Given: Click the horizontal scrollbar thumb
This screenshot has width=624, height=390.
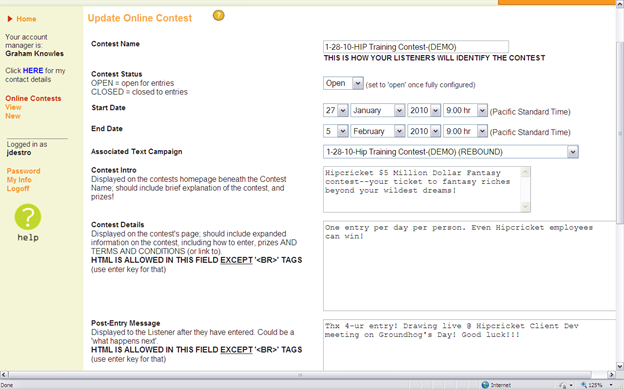Looking at the screenshot, I should [300, 374].
